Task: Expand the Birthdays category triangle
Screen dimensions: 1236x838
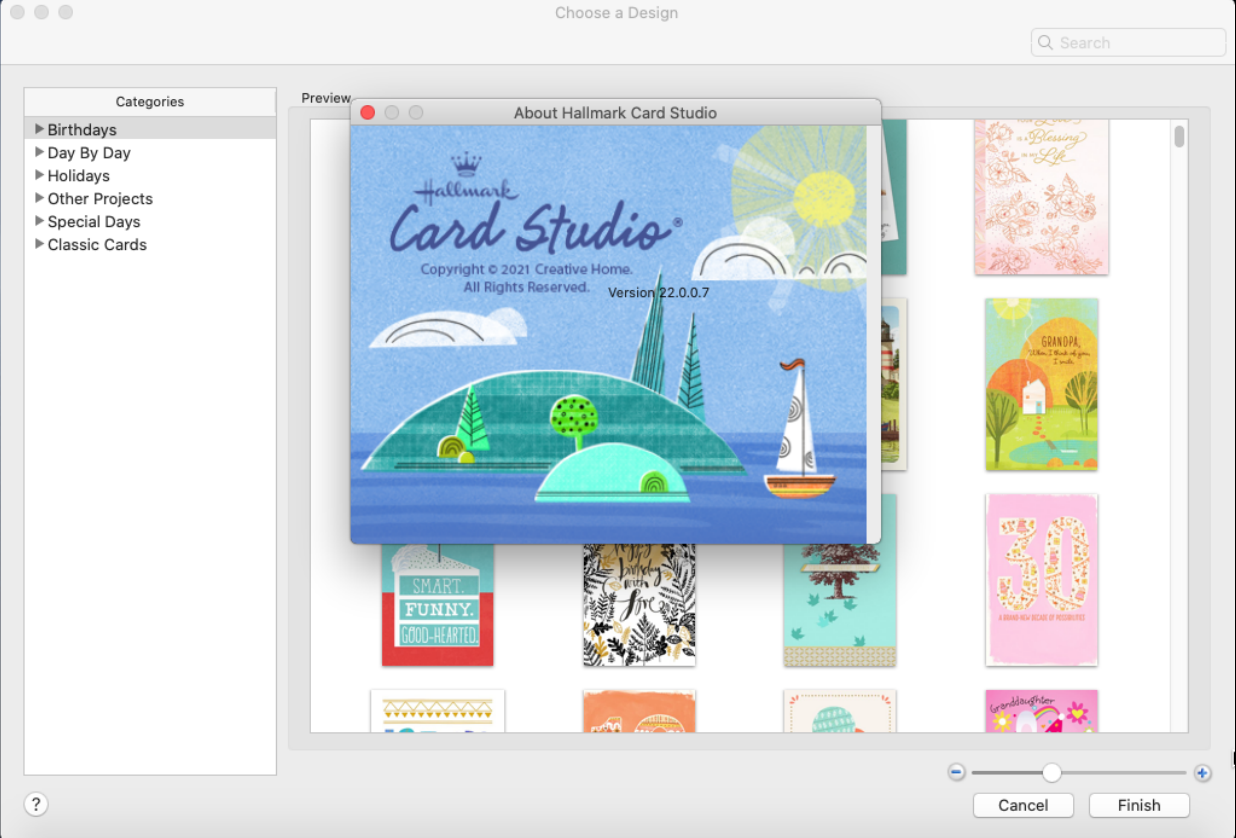Action: click(39, 129)
